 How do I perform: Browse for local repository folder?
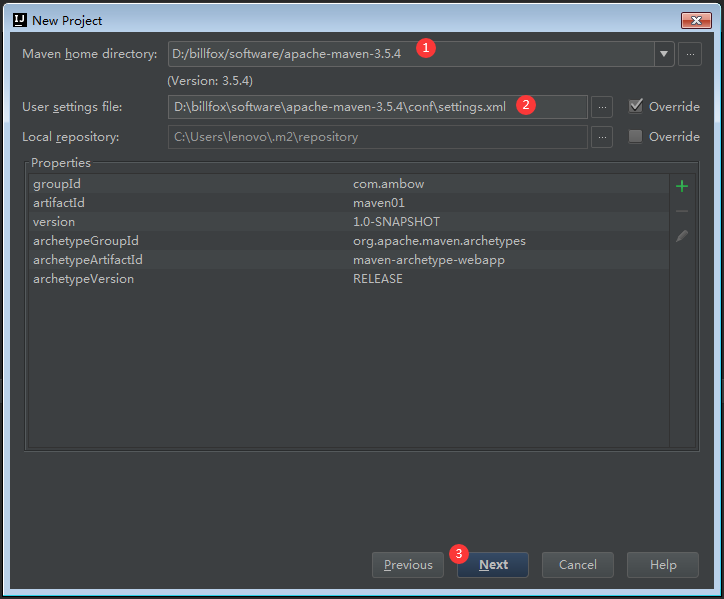pos(602,137)
